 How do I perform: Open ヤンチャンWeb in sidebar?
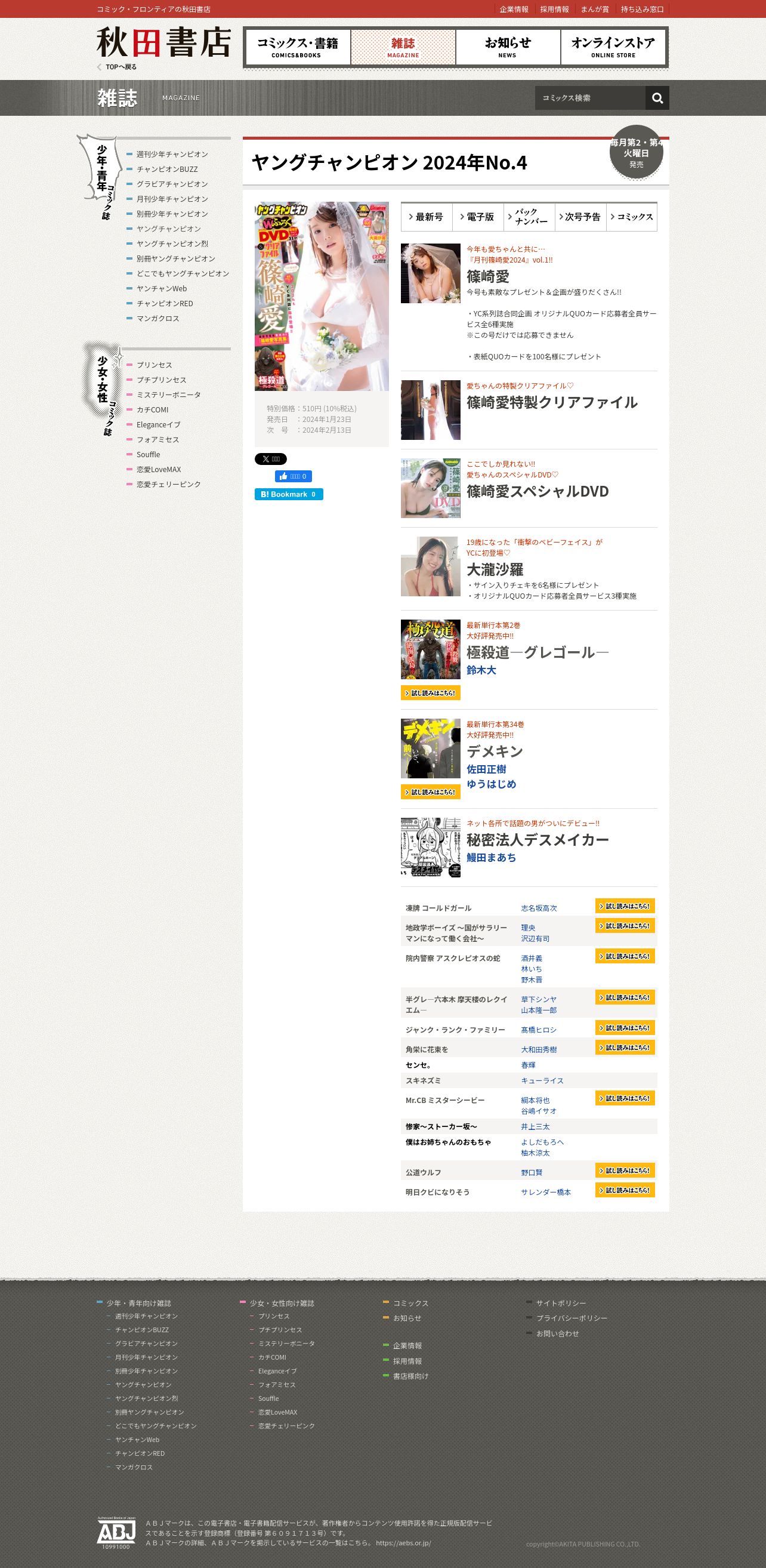pos(162,289)
